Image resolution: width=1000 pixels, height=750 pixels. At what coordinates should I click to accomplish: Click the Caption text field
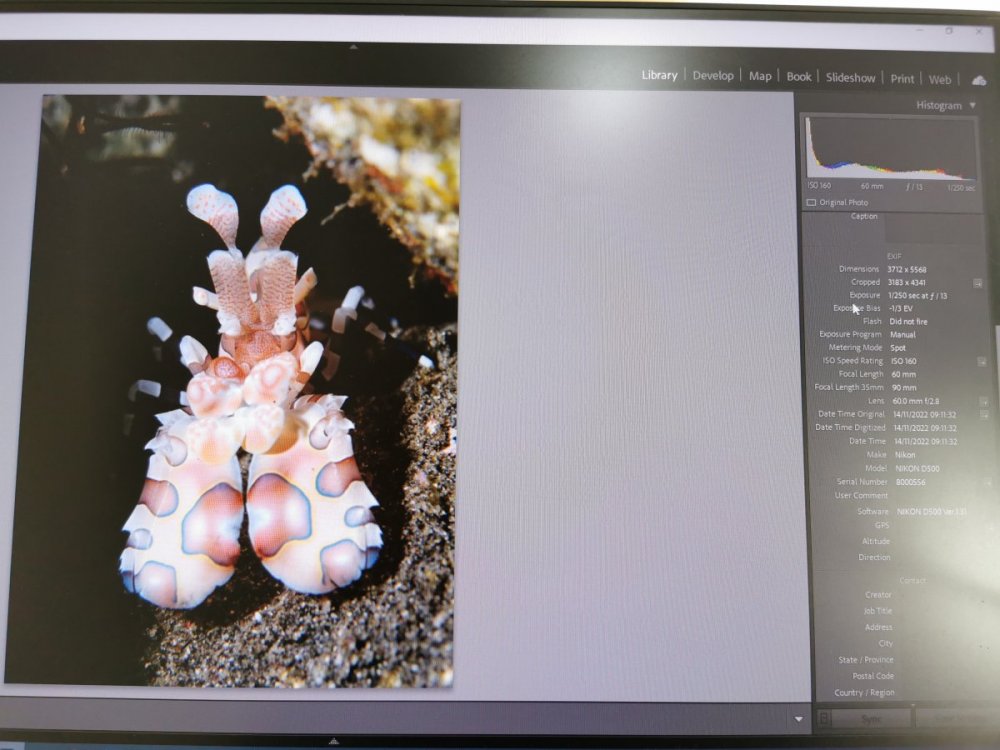[934, 229]
